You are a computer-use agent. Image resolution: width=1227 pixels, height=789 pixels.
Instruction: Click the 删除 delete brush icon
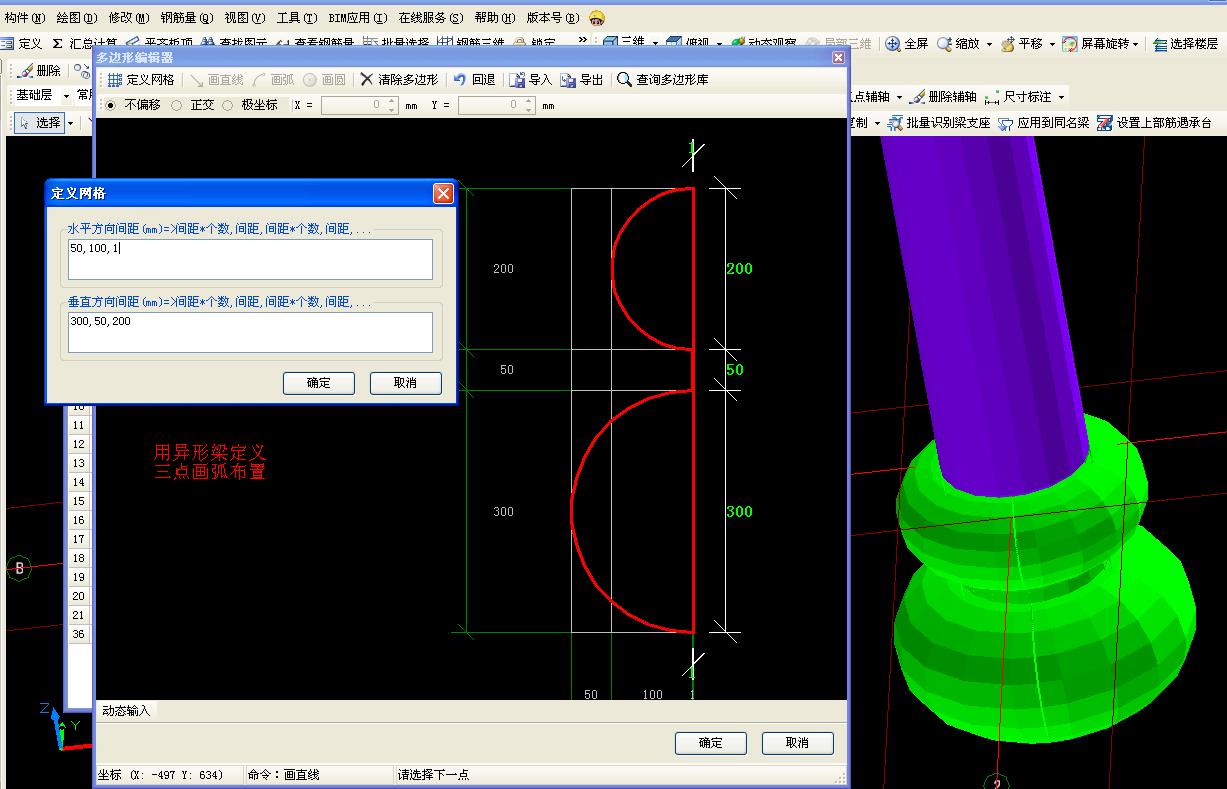(x=25, y=70)
